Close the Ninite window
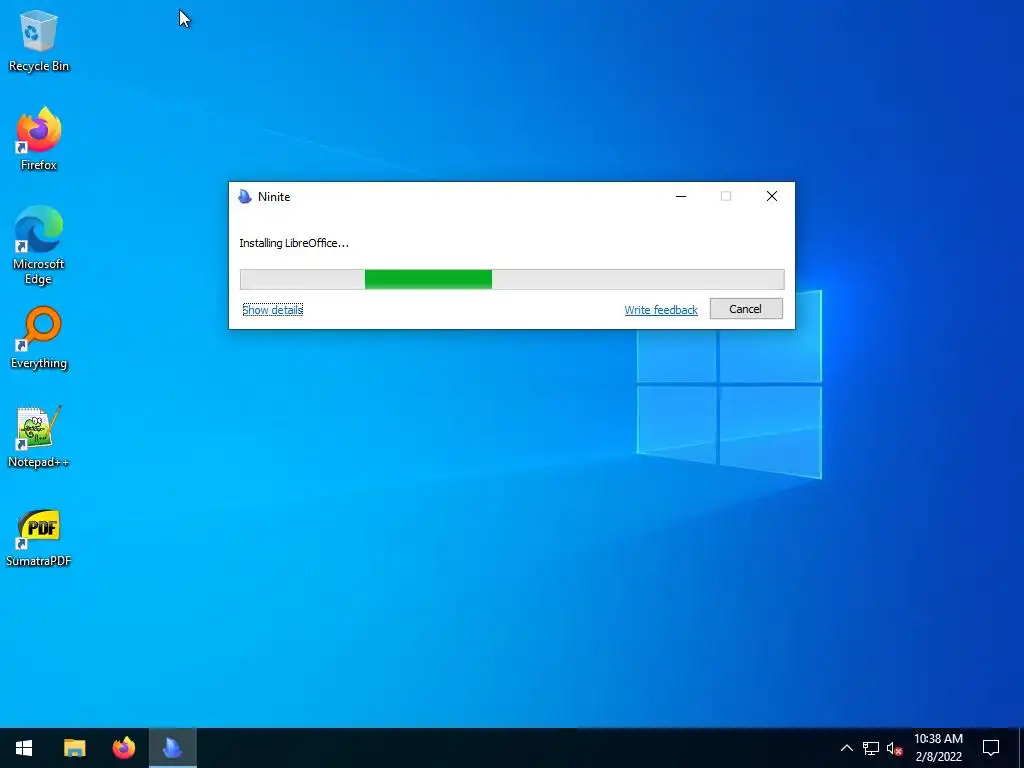Image resolution: width=1024 pixels, height=768 pixels. (772, 197)
